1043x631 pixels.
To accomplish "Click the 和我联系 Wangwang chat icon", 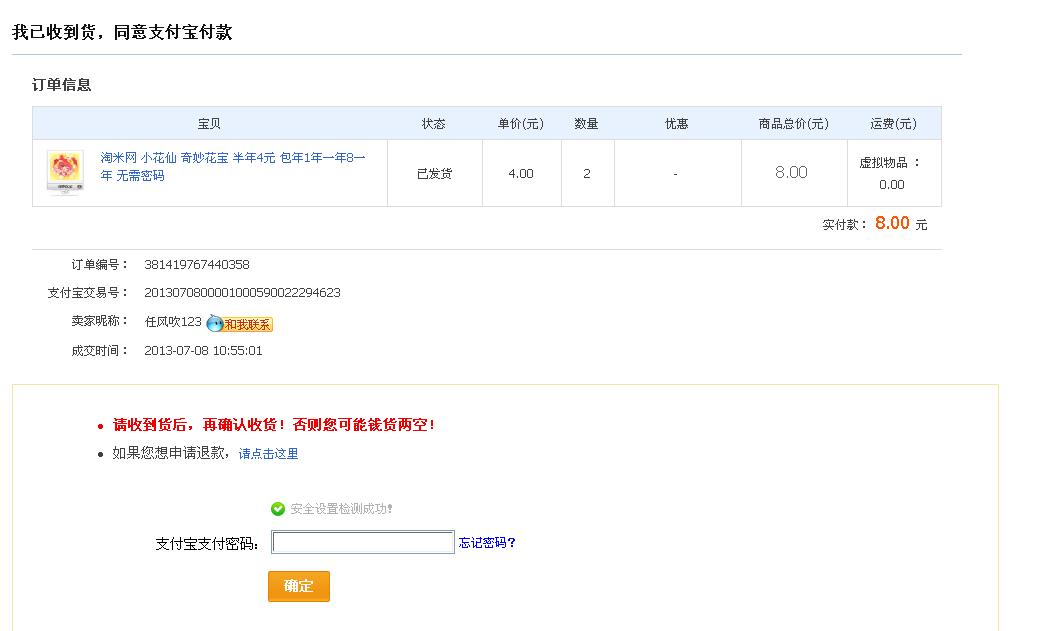I will 239,324.
